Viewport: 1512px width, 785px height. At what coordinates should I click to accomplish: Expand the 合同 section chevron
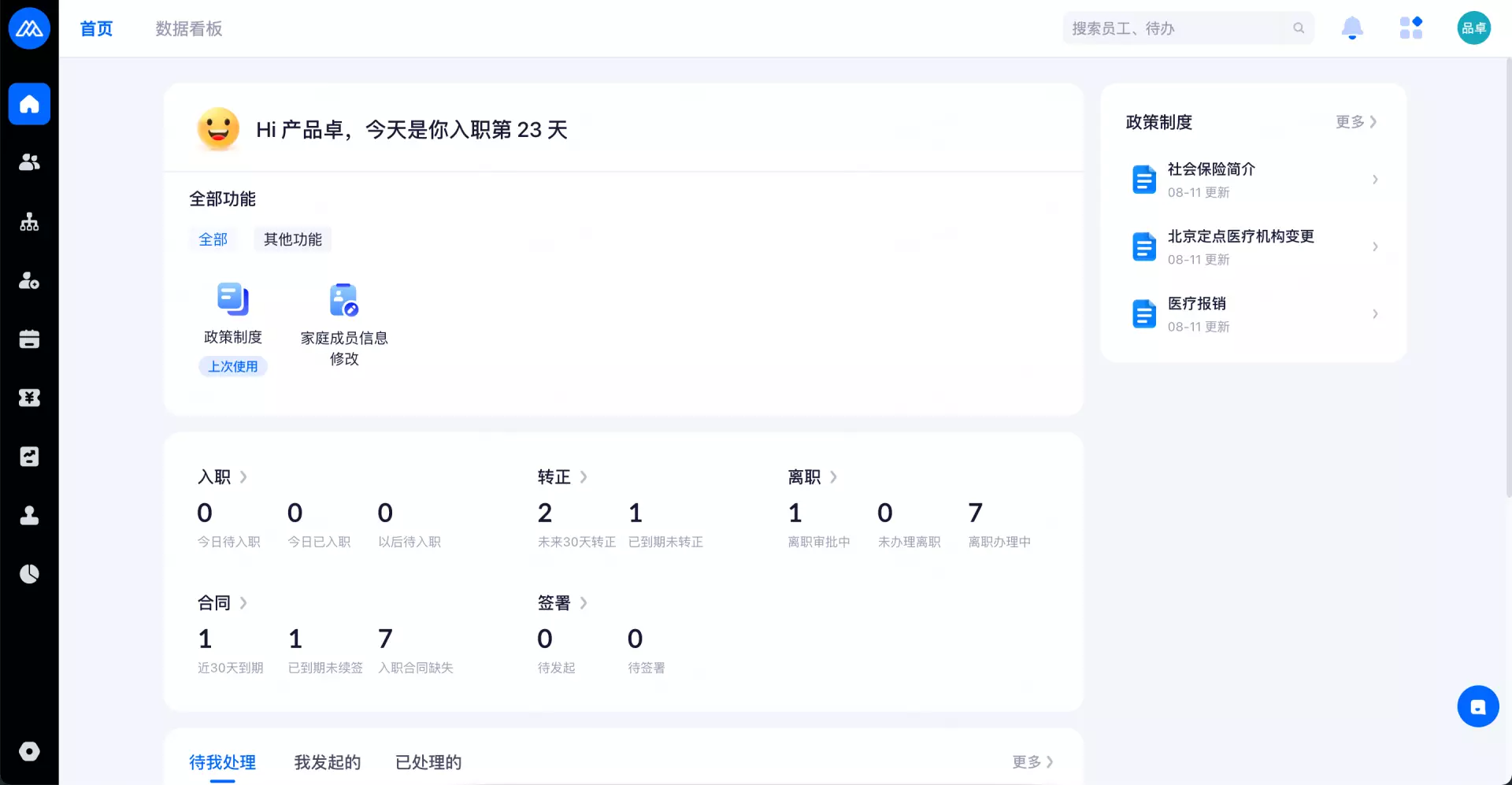click(x=243, y=603)
